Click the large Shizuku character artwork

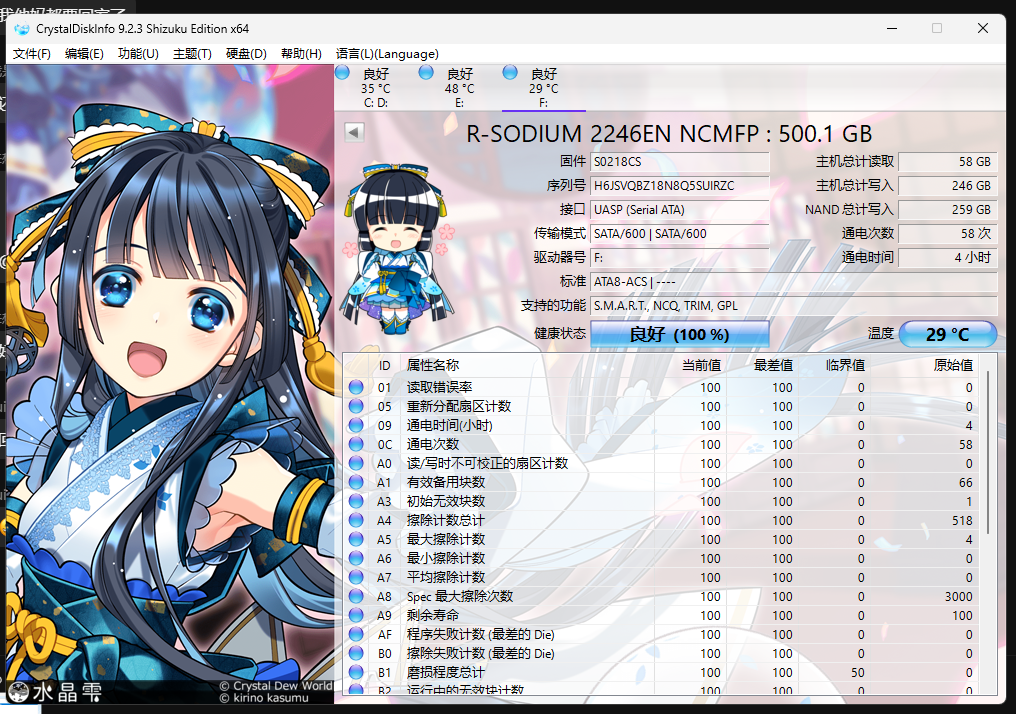click(x=170, y=384)
